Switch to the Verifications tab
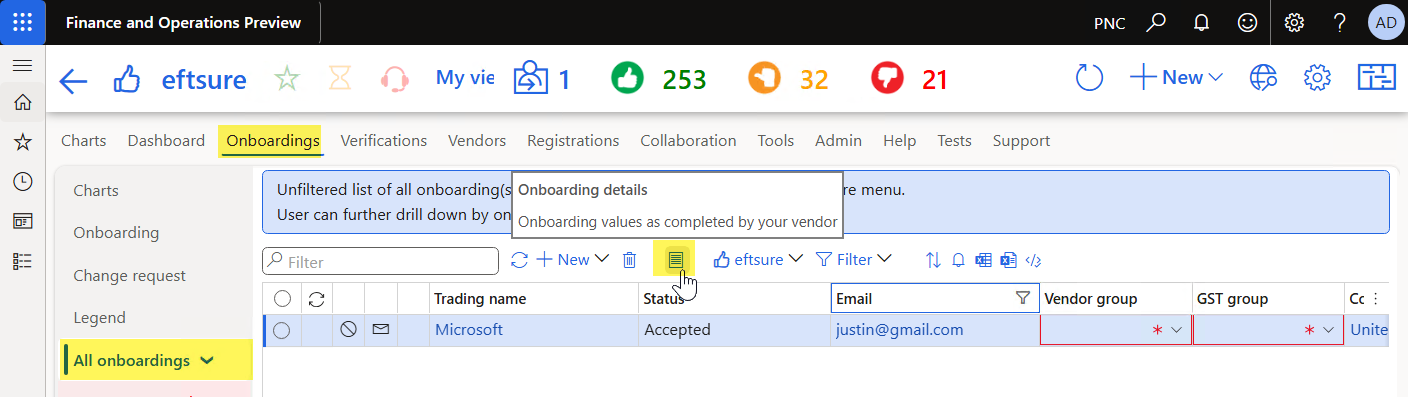The image size is (1408, 397). (383, 141)
